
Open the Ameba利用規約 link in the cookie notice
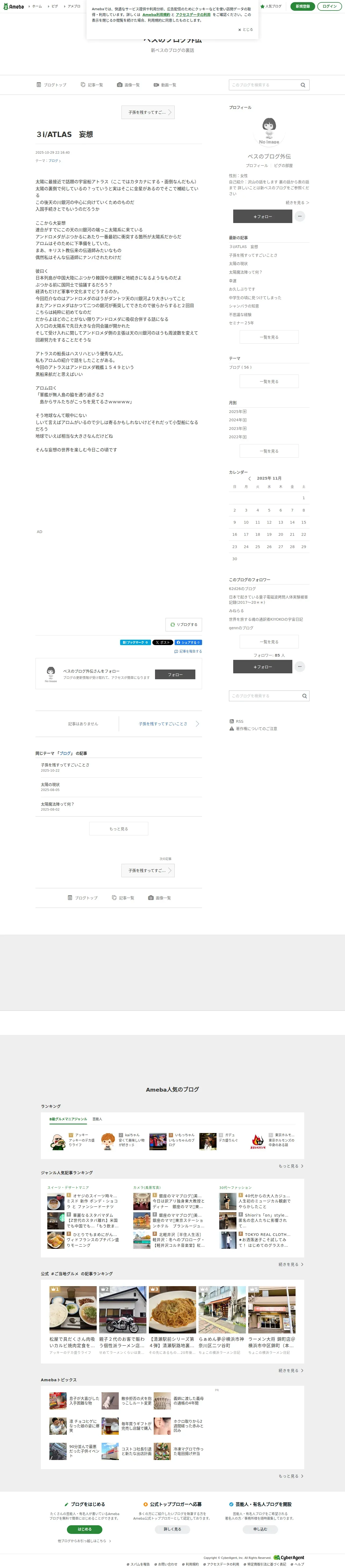pyautogui.click(x=156, y=15)
